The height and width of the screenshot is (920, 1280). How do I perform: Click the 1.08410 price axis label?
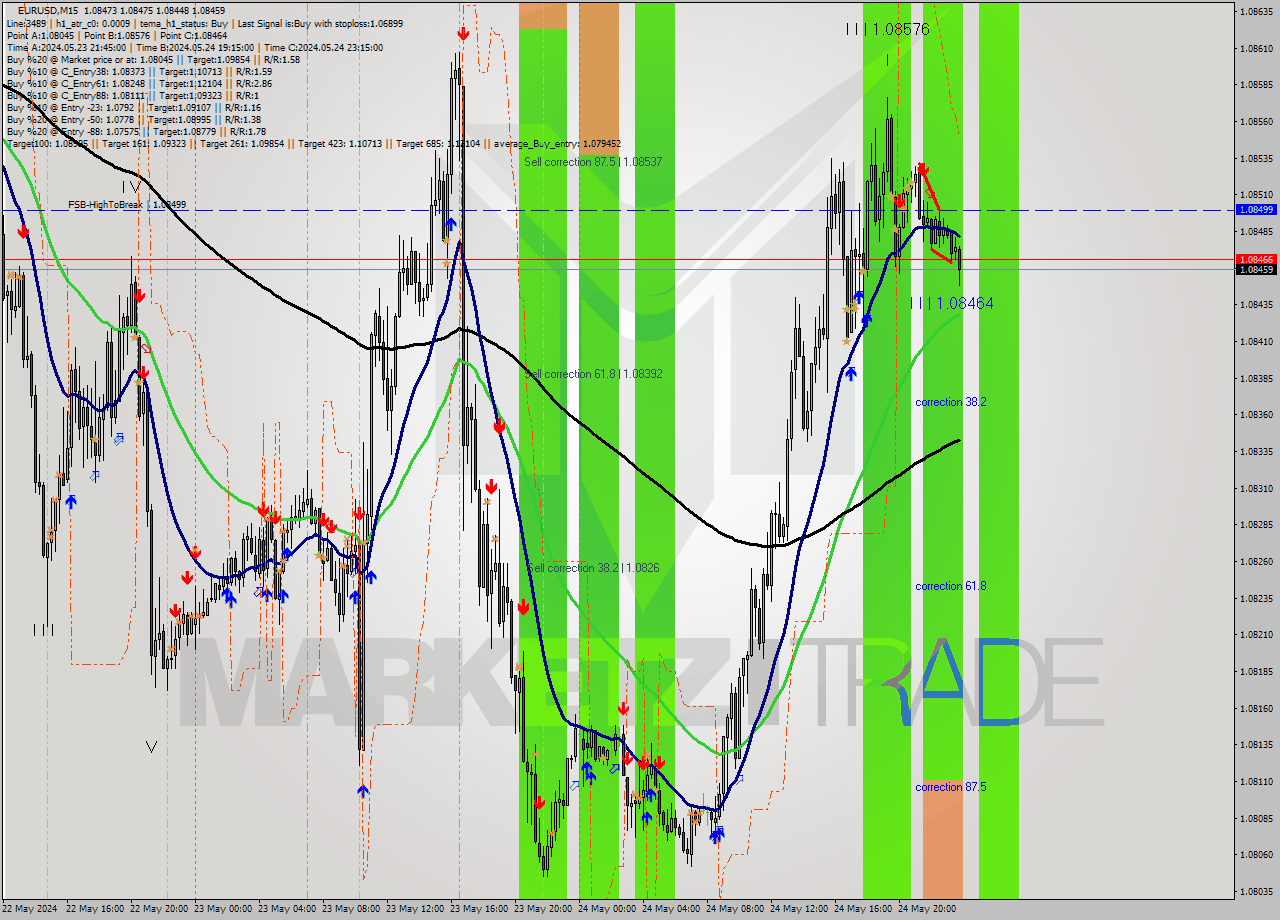(1255, 341)
